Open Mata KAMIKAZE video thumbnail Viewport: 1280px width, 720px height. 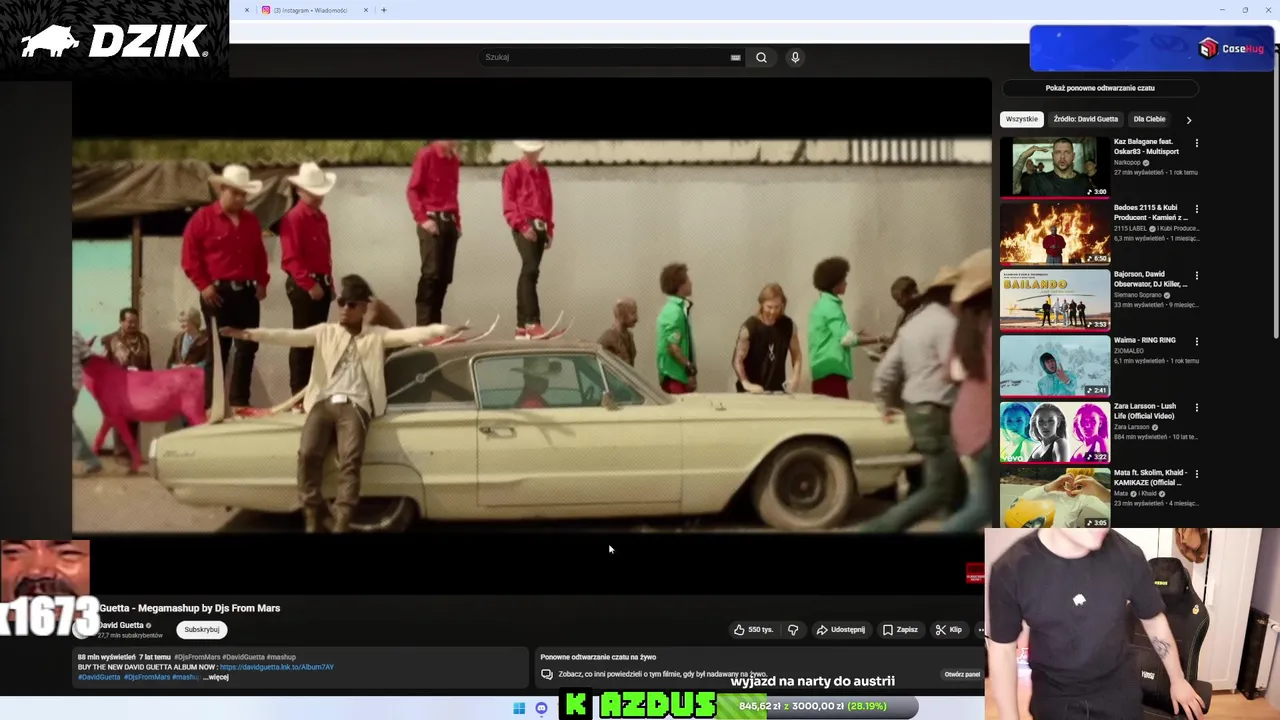click(1055, 498)
